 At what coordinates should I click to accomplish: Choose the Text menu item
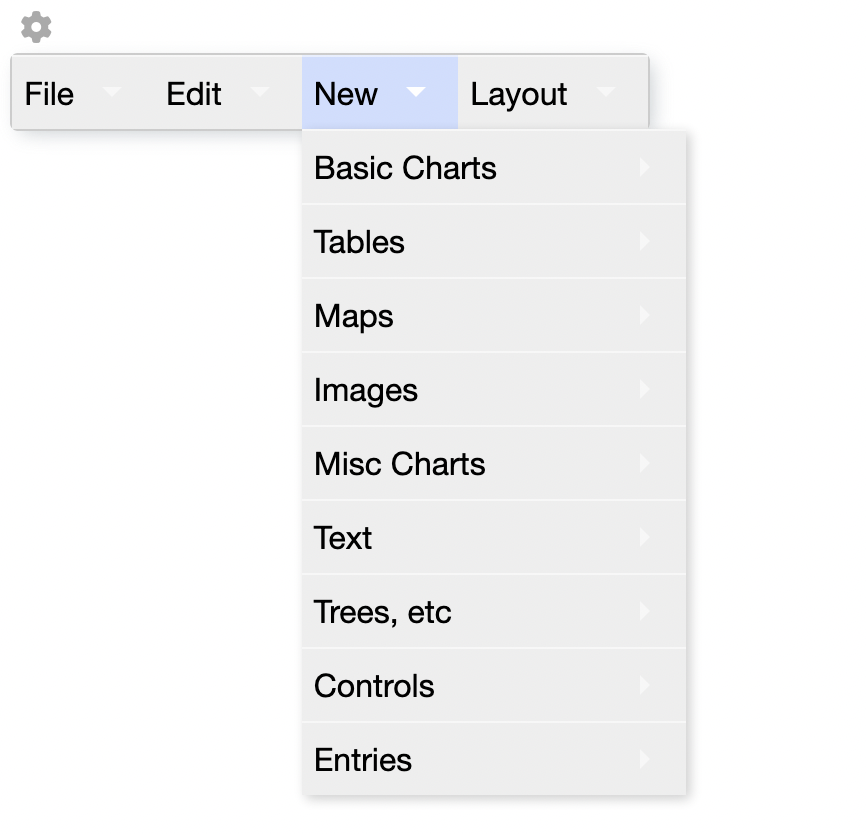[342, 538]
